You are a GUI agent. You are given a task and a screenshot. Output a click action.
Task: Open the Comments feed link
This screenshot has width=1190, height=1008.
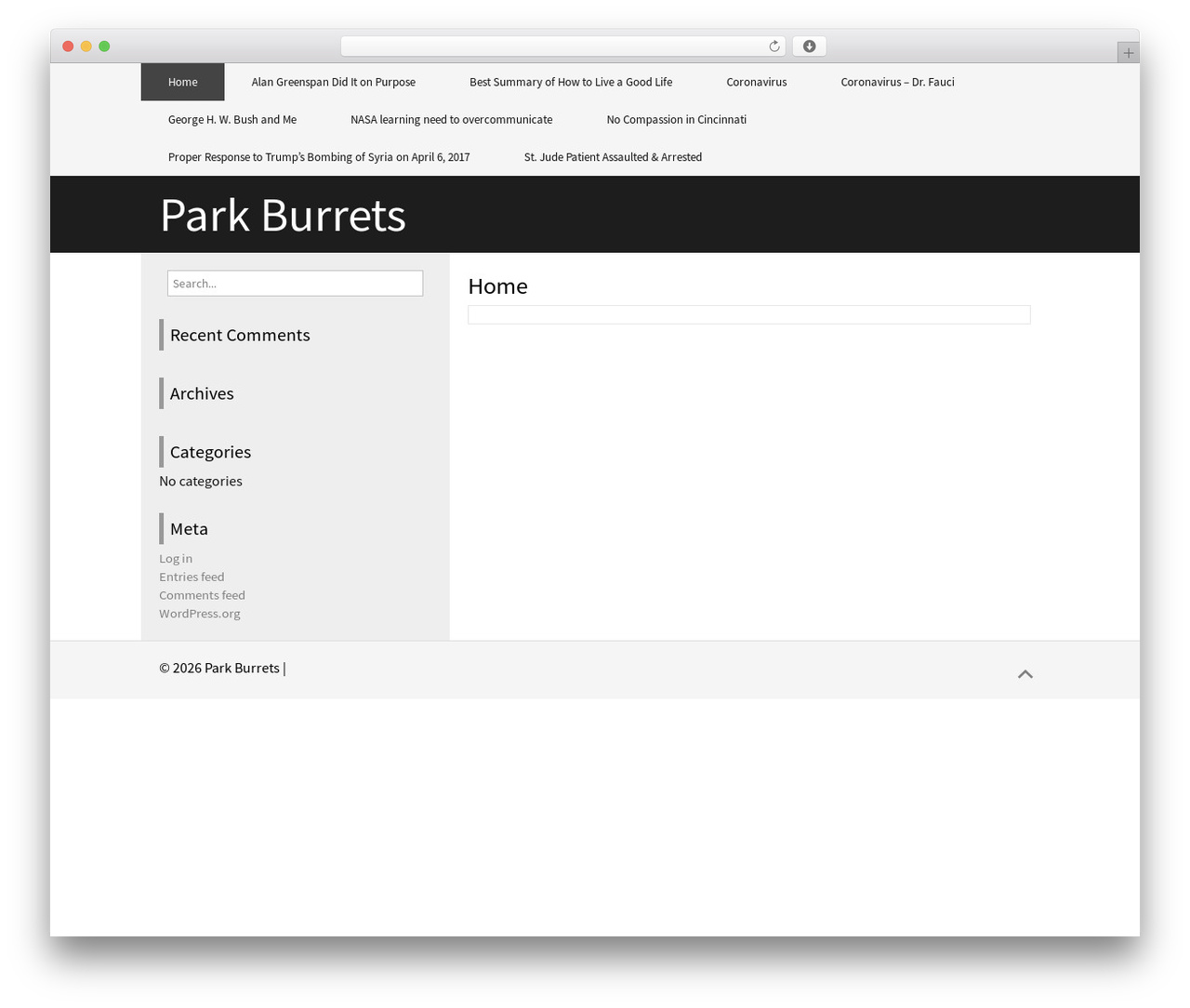click(202, 595)
